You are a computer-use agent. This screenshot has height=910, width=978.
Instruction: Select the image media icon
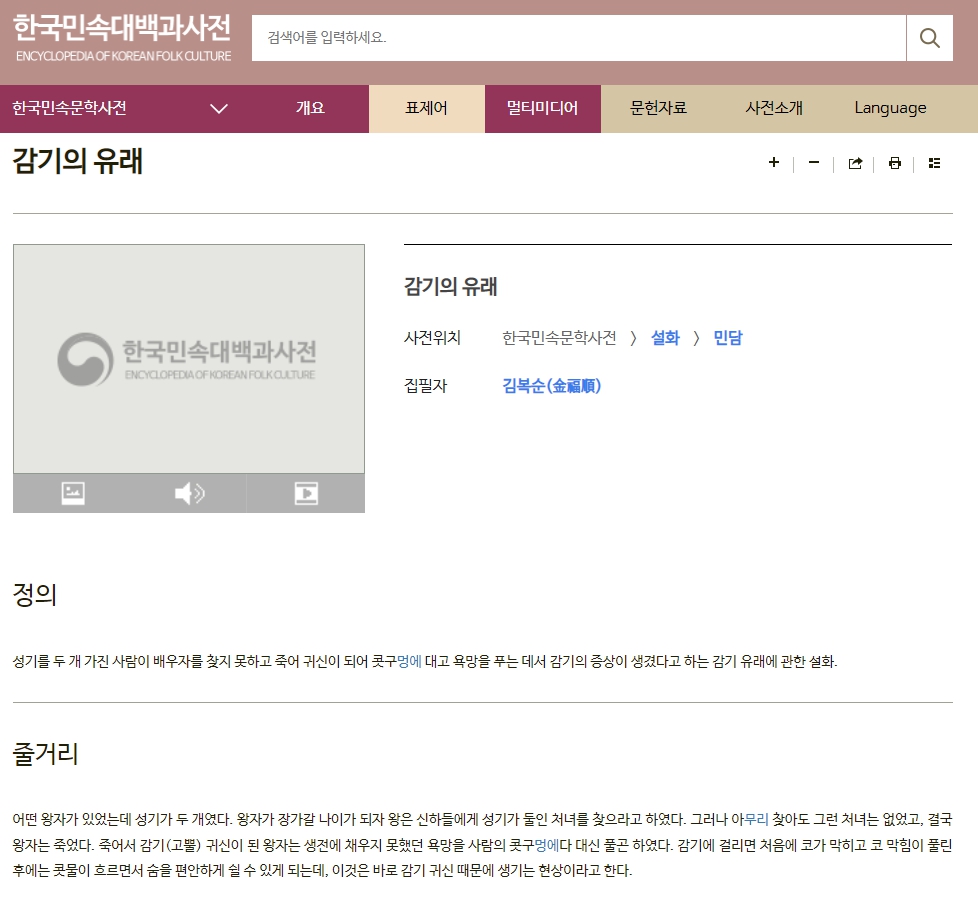point(73,493)
